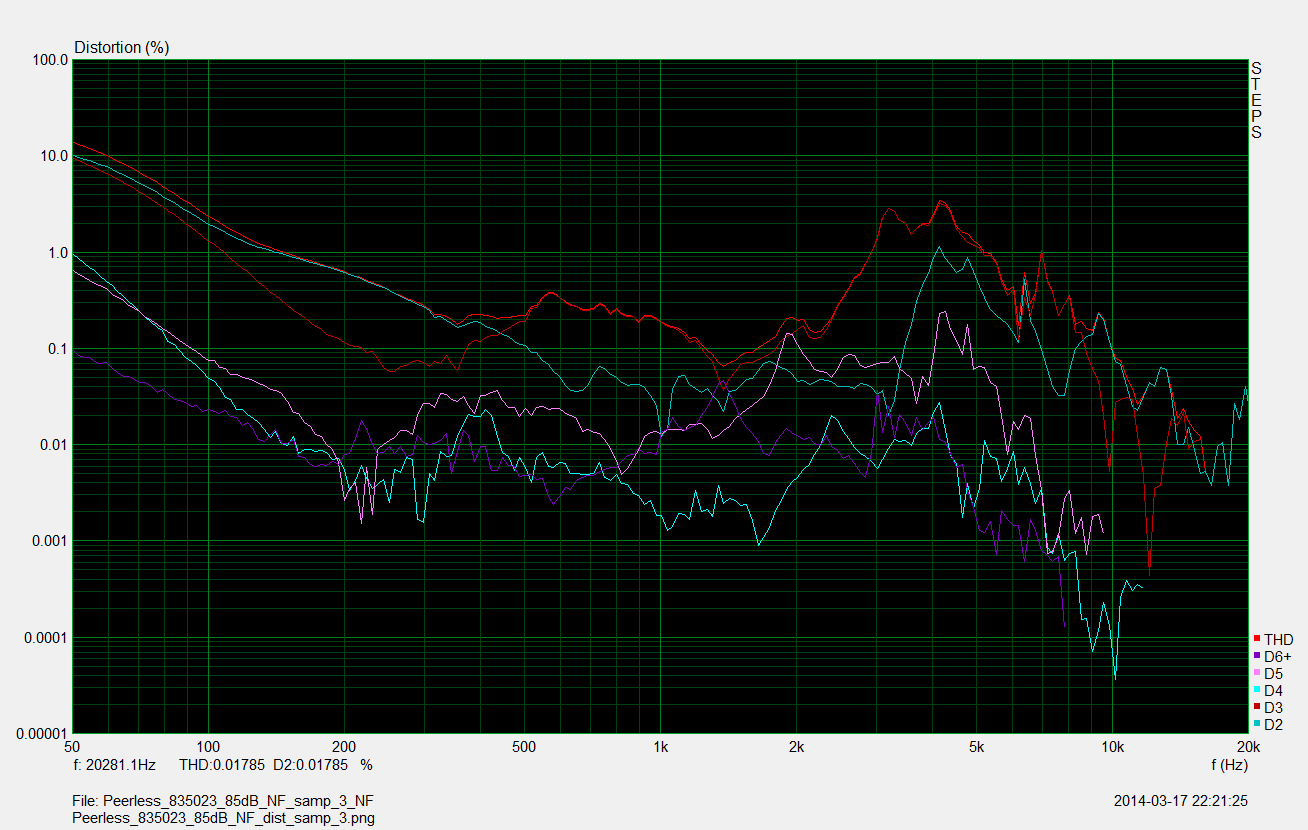Image resolution: width=1308 pixels, height=830 pixels.
Task: Select the D6+ legend text label
Action: coord(1277,656)
